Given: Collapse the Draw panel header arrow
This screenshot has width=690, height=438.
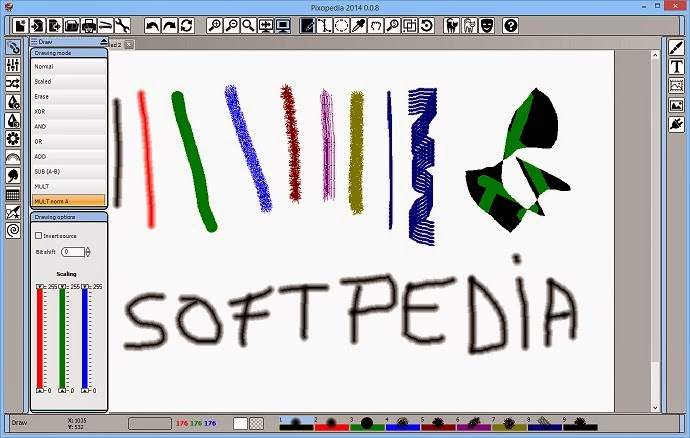Looking at the screenshot, I should (104, 41).
